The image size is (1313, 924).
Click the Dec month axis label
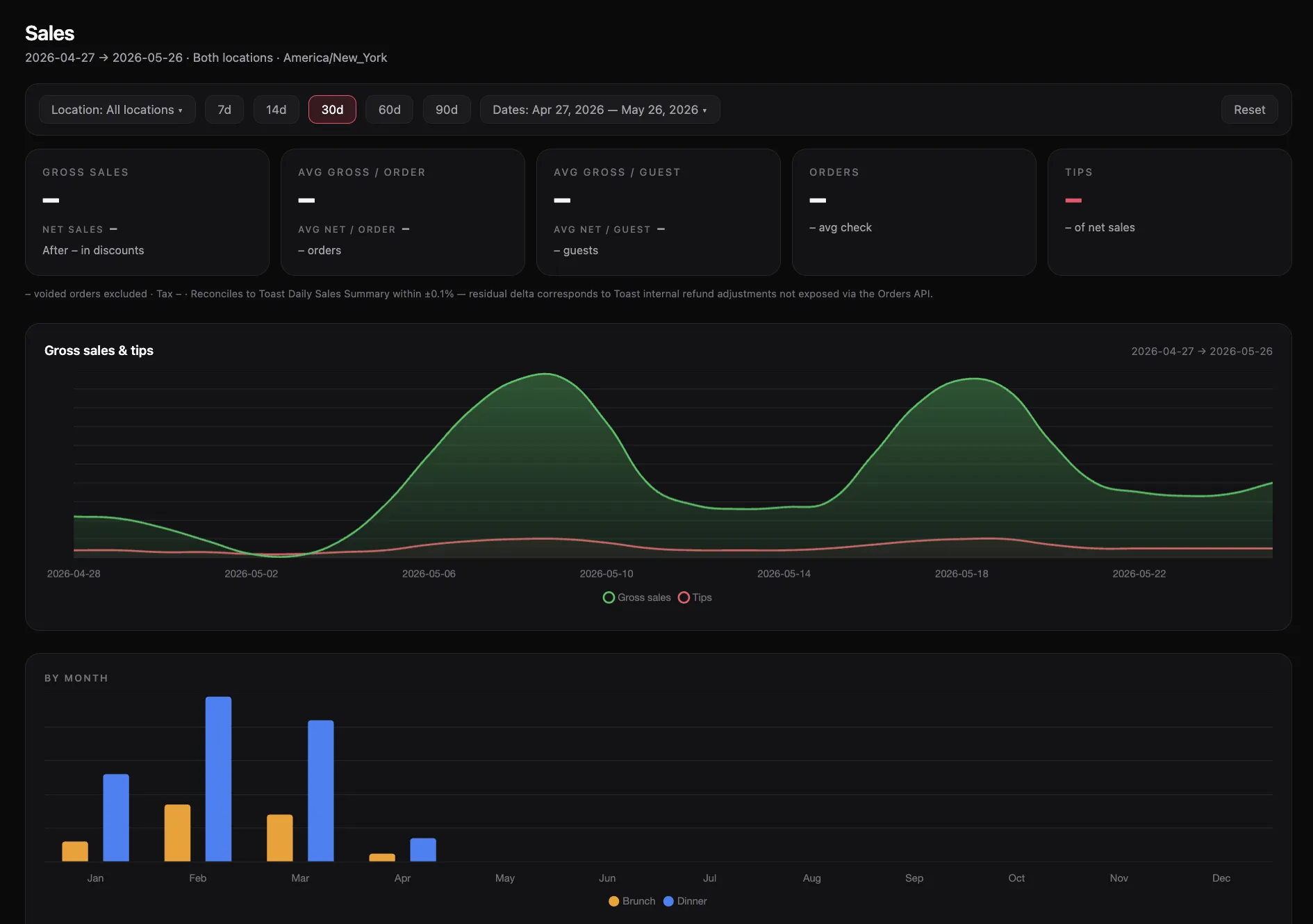click(x=1221, y=878)
